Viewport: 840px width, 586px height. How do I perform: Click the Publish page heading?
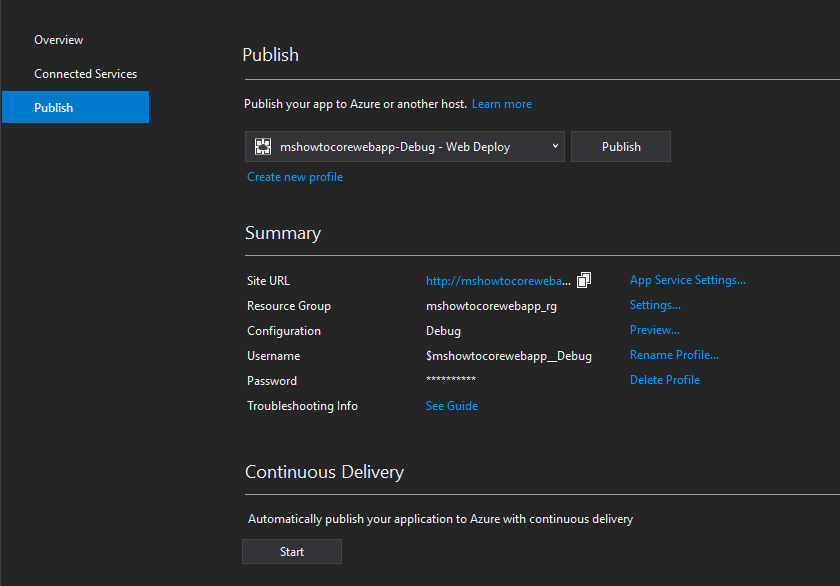pos(271,55)
